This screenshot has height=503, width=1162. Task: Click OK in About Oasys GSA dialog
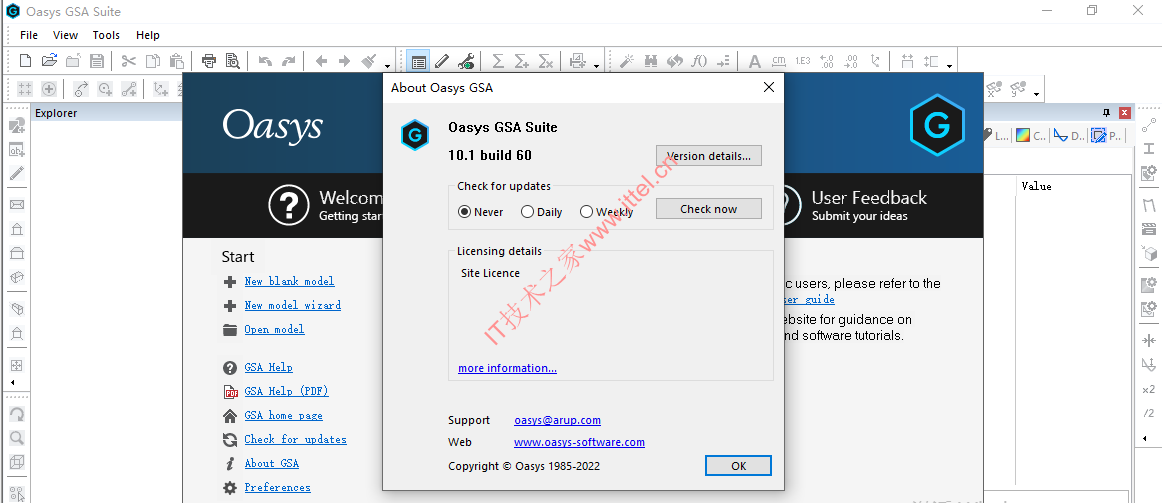click(x=738, y=466)
